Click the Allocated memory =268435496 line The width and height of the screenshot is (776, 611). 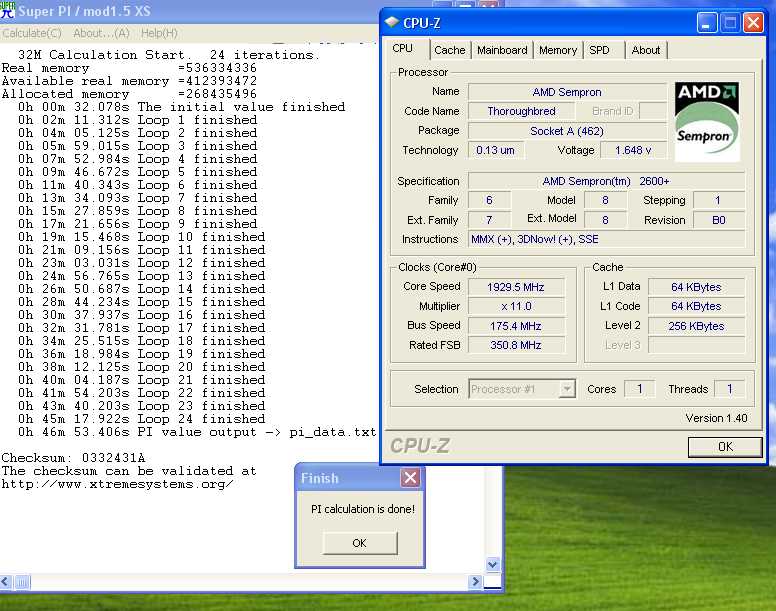click(129, 94)
